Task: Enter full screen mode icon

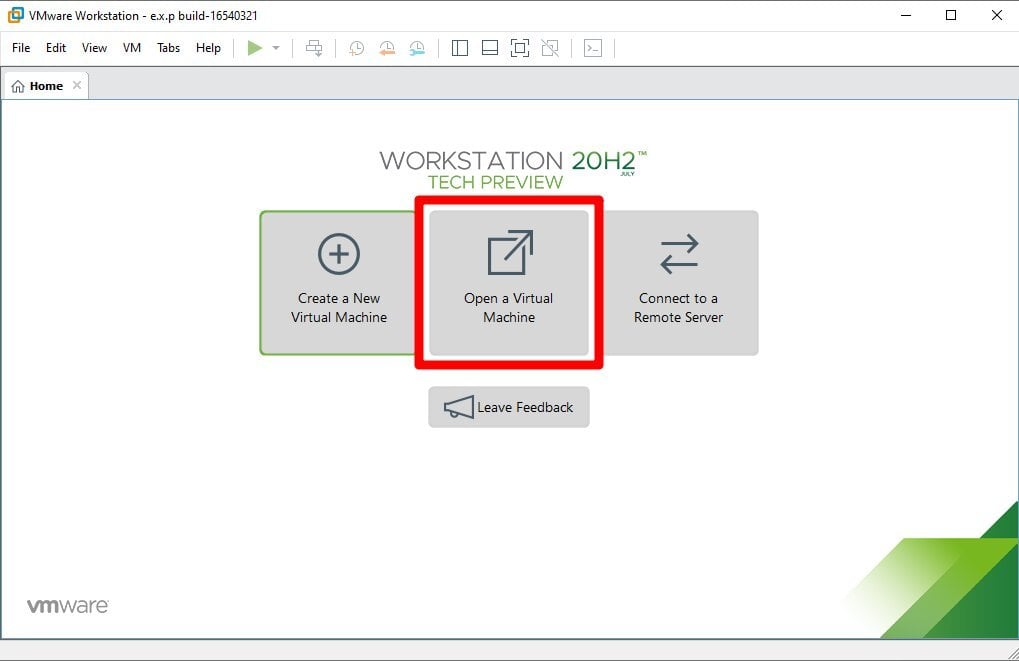Action: click(x=520, y=48)
